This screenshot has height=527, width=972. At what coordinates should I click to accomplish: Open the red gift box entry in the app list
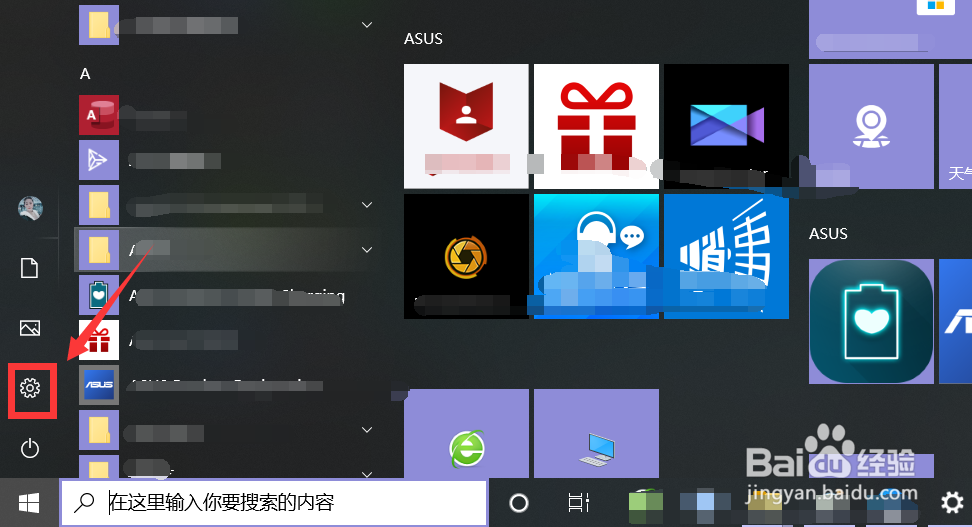tap(99, 340)
